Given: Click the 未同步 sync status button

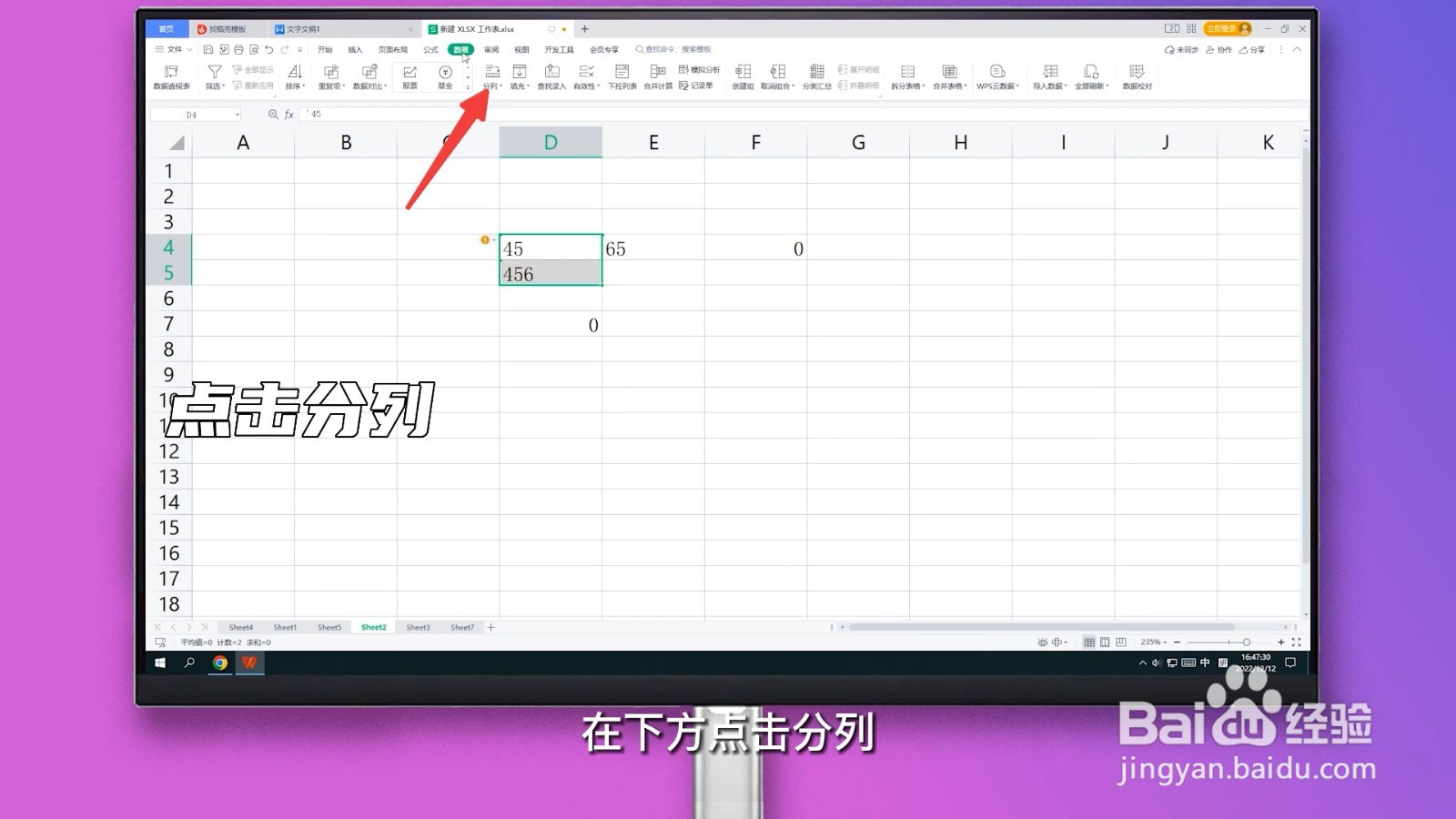Looking at the screenshot, I should [1182, 50].
